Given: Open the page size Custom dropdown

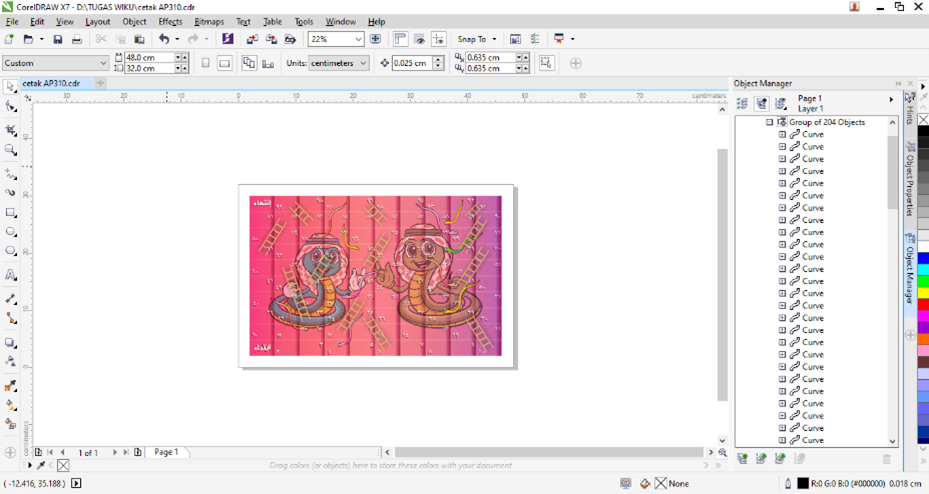Looking at the screenshot, I should (103, 63).
